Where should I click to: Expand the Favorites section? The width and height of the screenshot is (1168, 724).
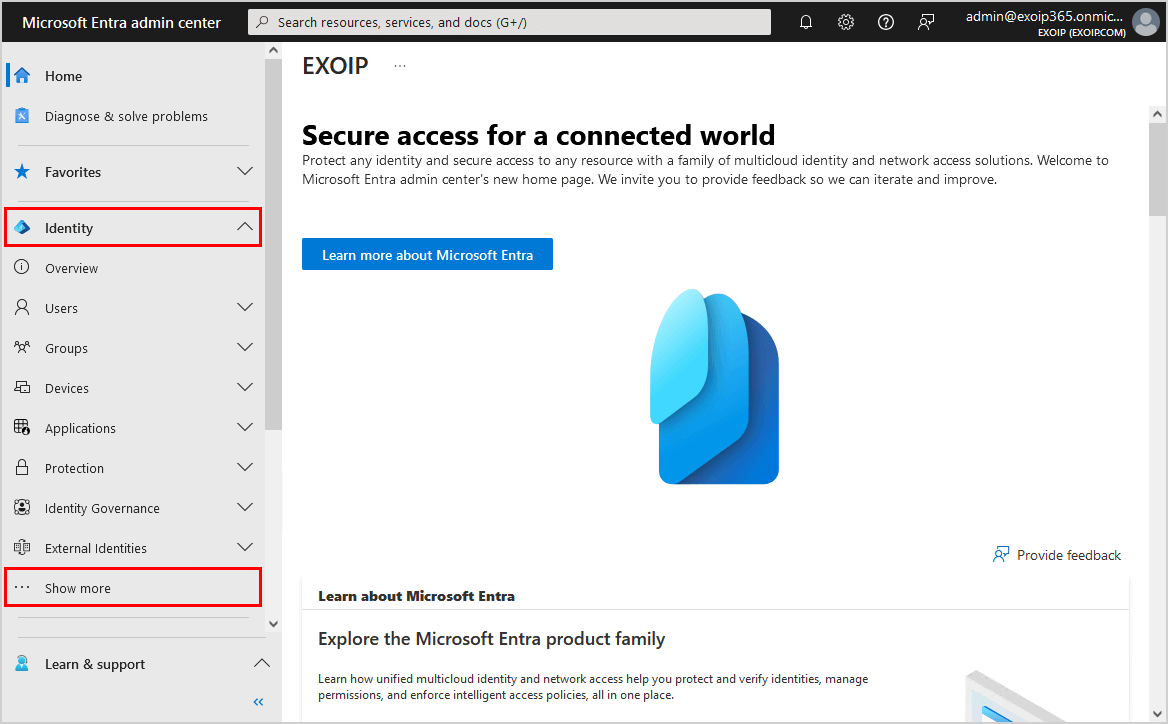245,171
